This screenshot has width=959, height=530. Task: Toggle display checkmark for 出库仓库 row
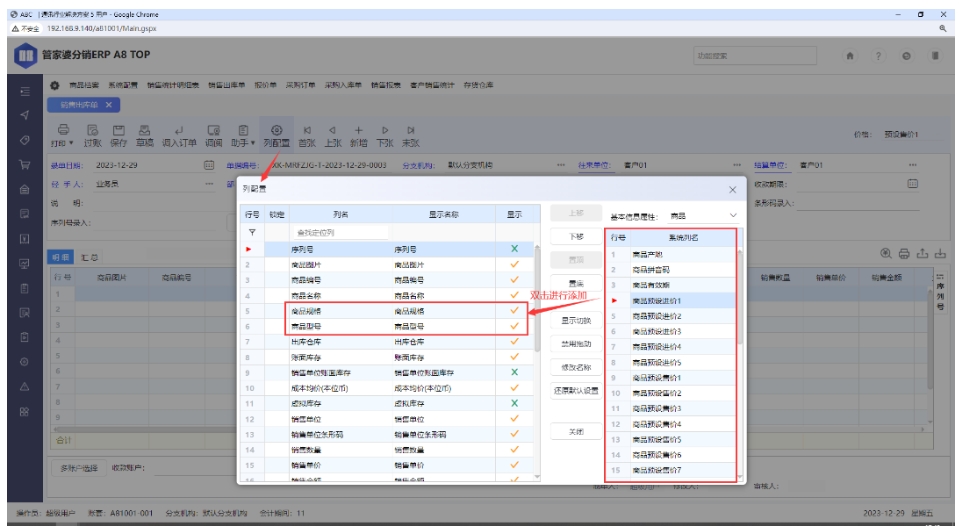click(x=514, y=341)
